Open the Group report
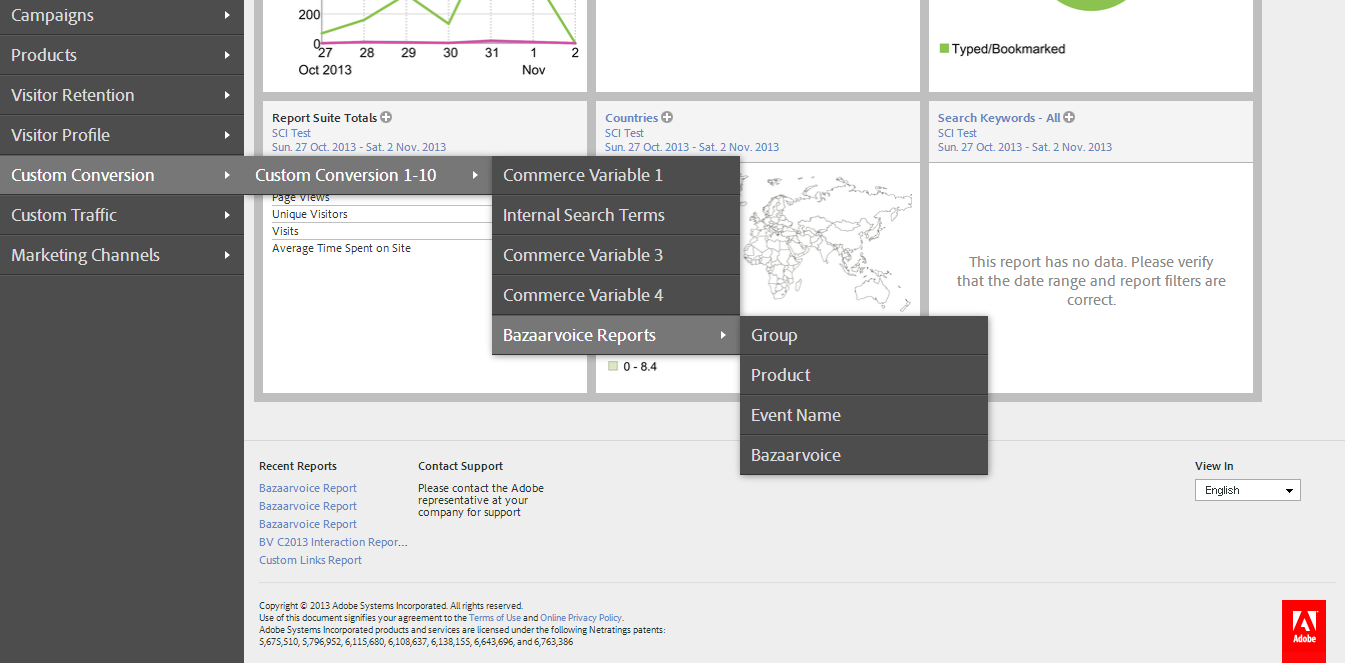This screenshot has height=663, width=1345. point(864,335)
